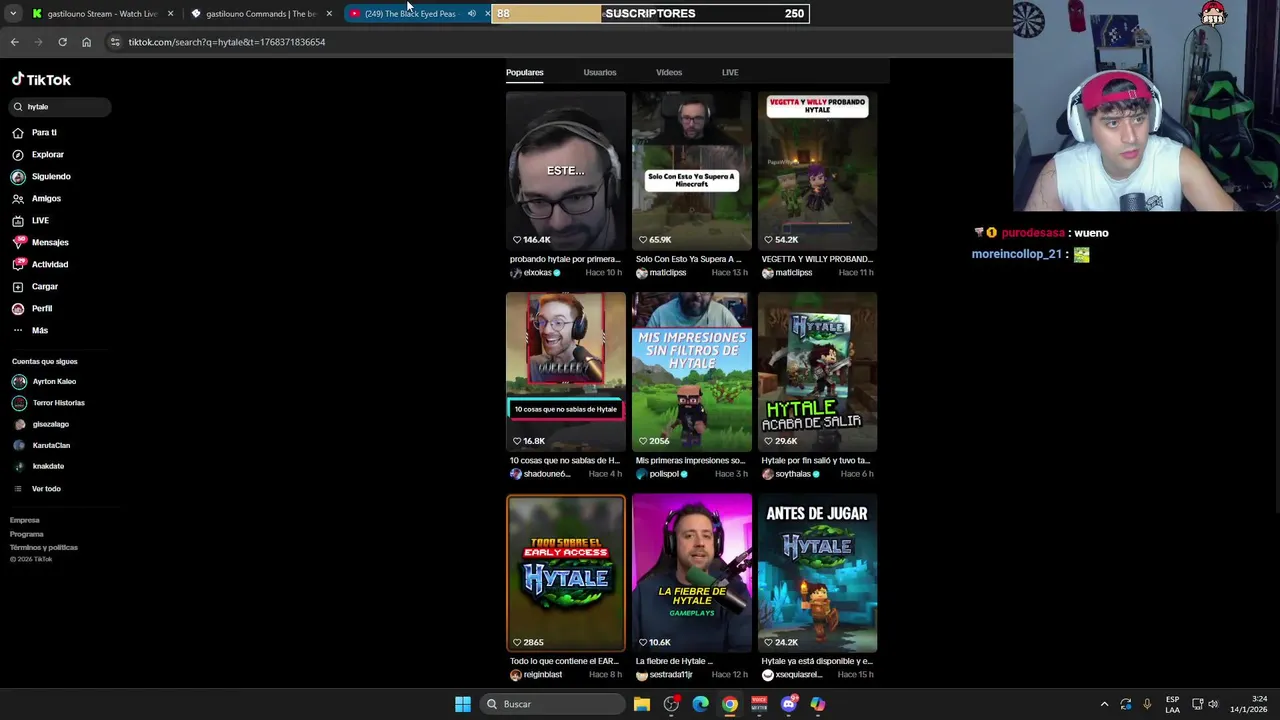Screen dimensions: 1280x720
Task: Open the Perfil avatar icon
Action: (x=18, y=309)
